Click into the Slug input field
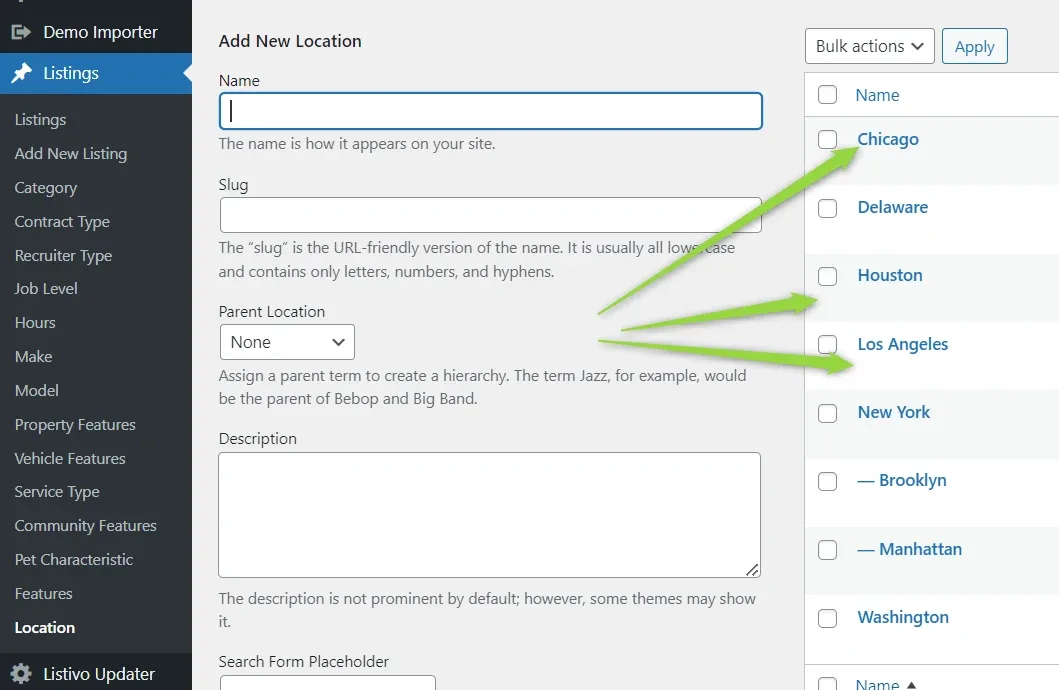Image resolution: width=1059 pixels, height=690 pixels. (491, 215)
